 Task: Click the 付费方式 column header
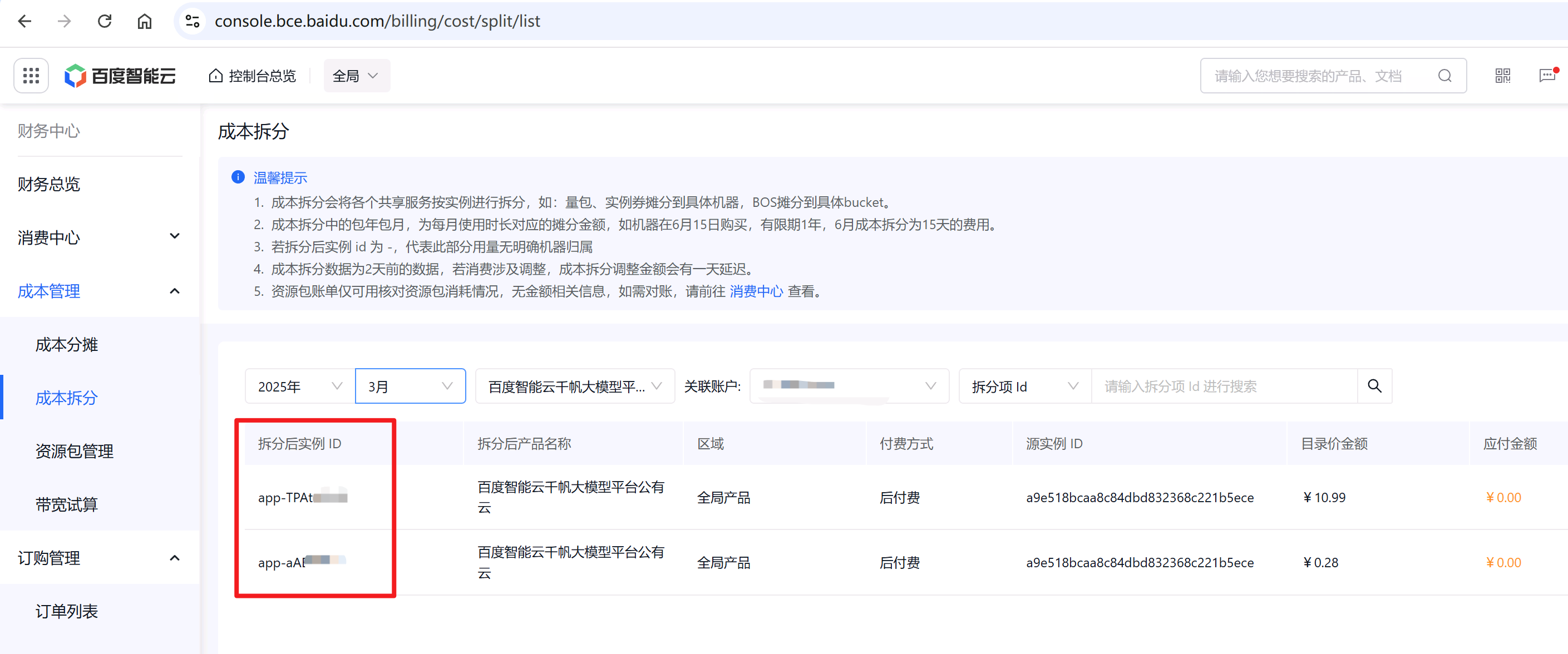click(906, 443)
